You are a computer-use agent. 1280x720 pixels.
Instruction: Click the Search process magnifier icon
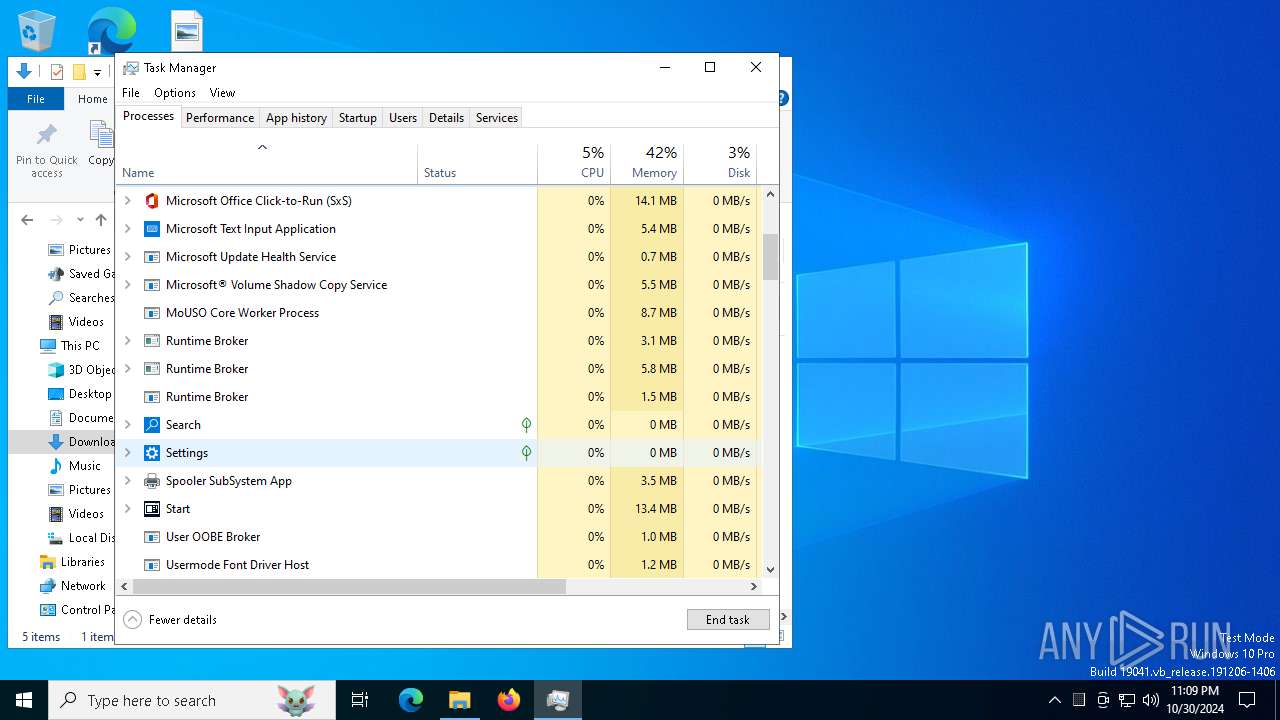[x=152, y=425]
